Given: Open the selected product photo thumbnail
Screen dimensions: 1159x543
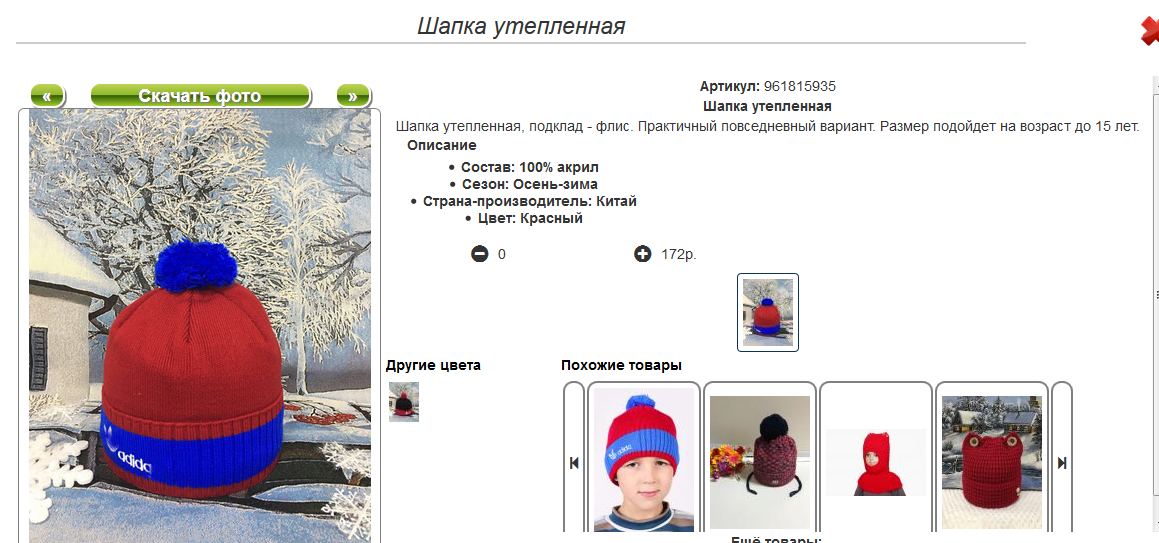Looking at the screenshot, I should pyautogui.click(x=768, y=313).
